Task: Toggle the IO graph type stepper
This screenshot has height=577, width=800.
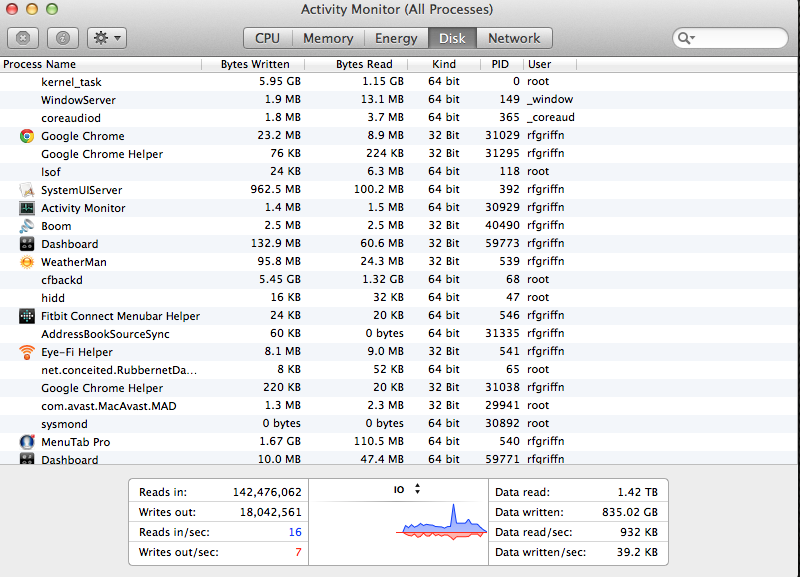Action: 417,489
